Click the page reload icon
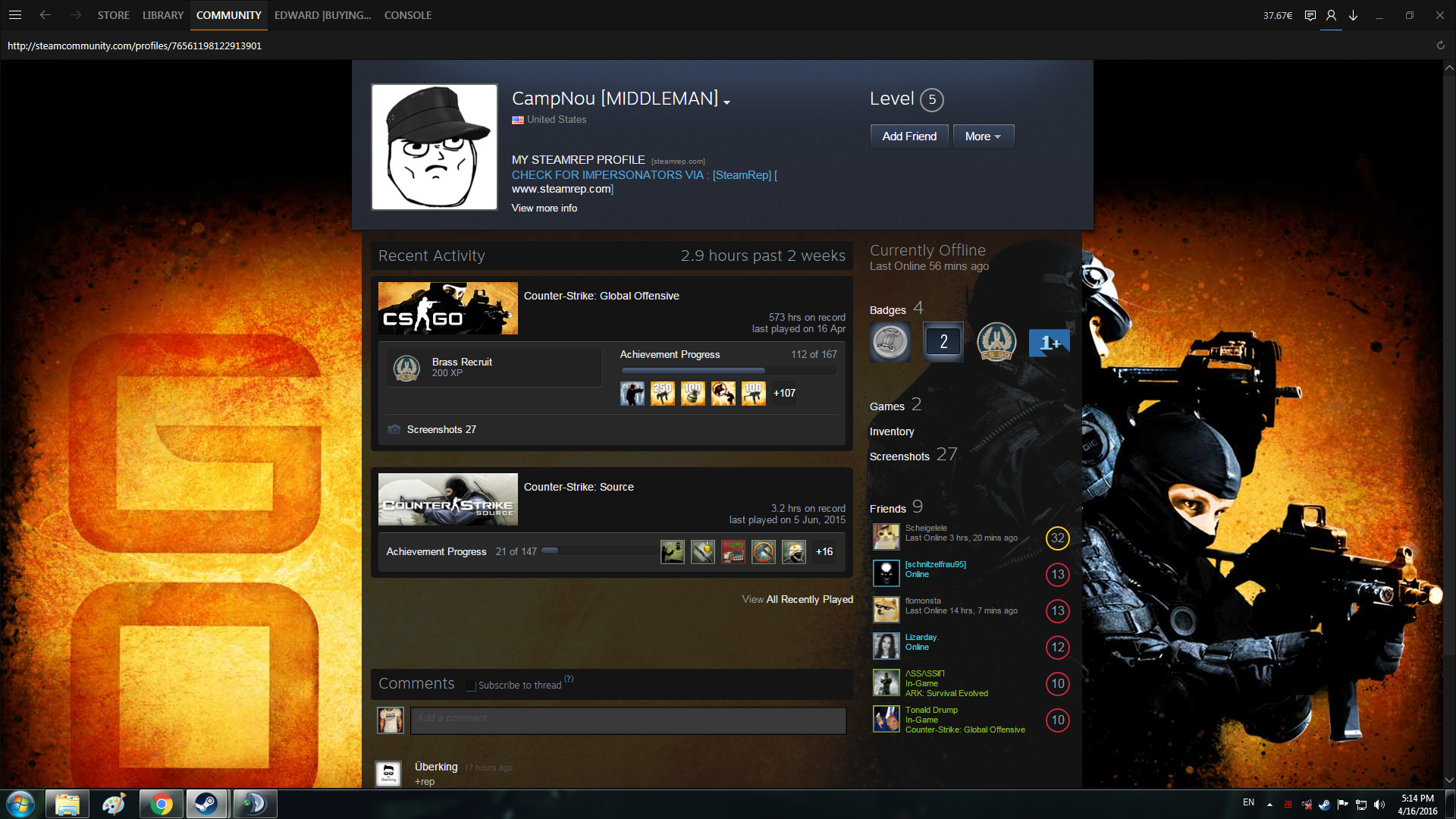The height and width of the screenshot is (819, 1456). (x=1440, y=45)
